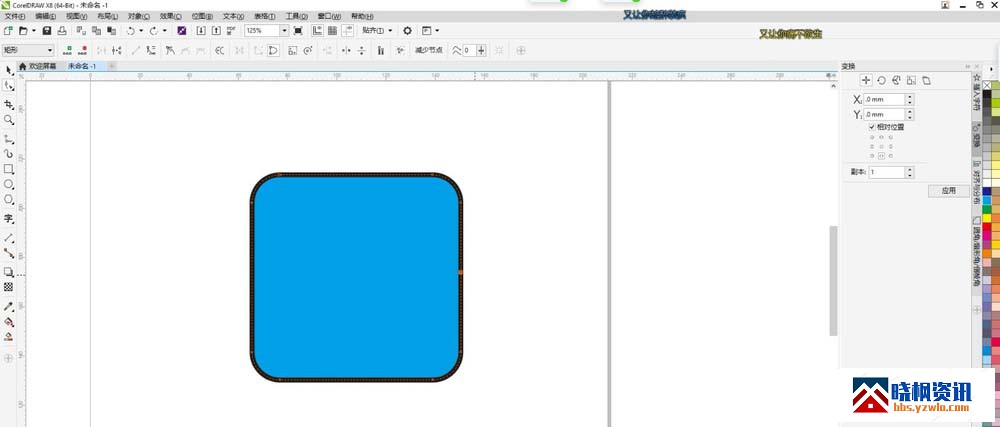Select the Crop tool

(x=8, y=105)
